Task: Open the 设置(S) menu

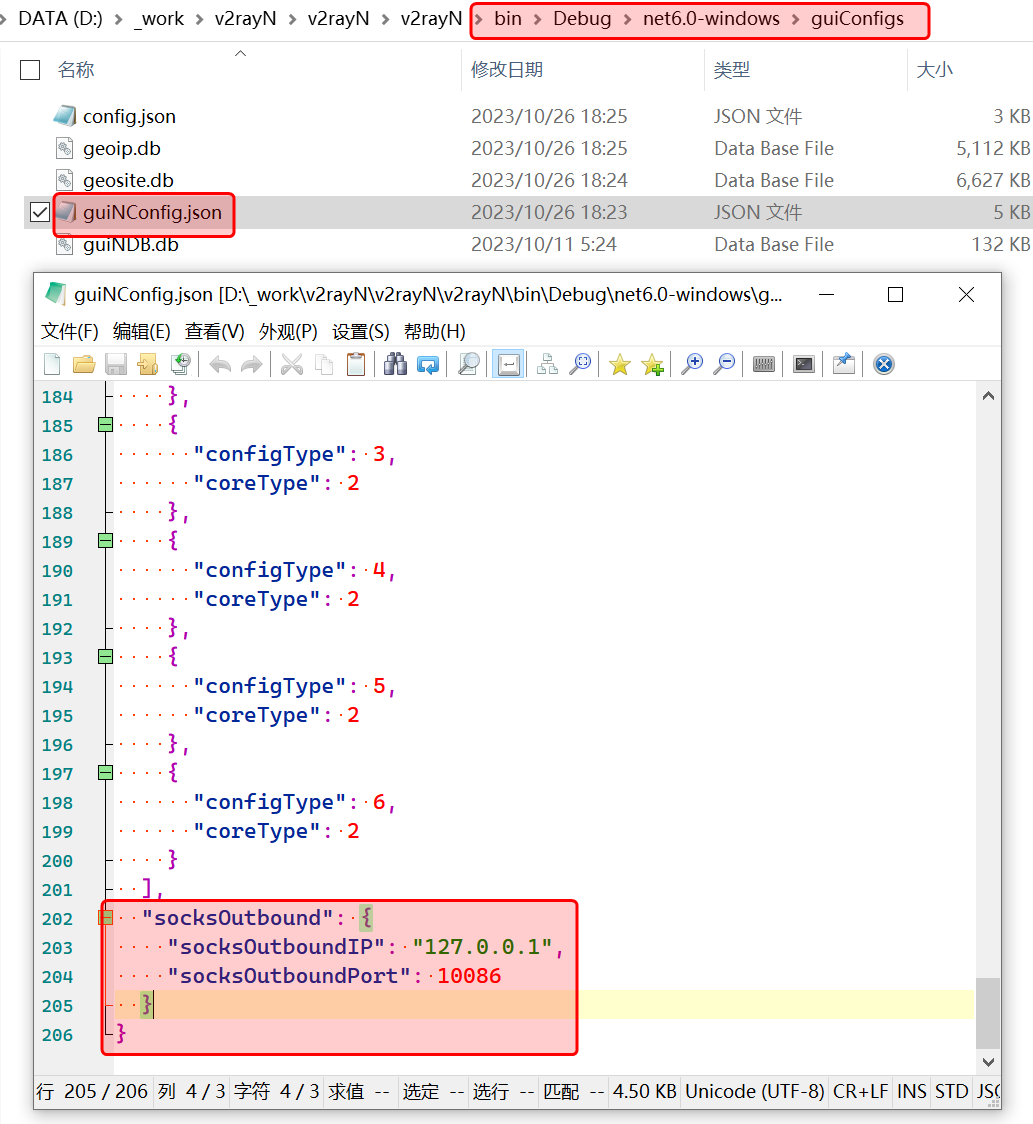Action: coord(360,331)
